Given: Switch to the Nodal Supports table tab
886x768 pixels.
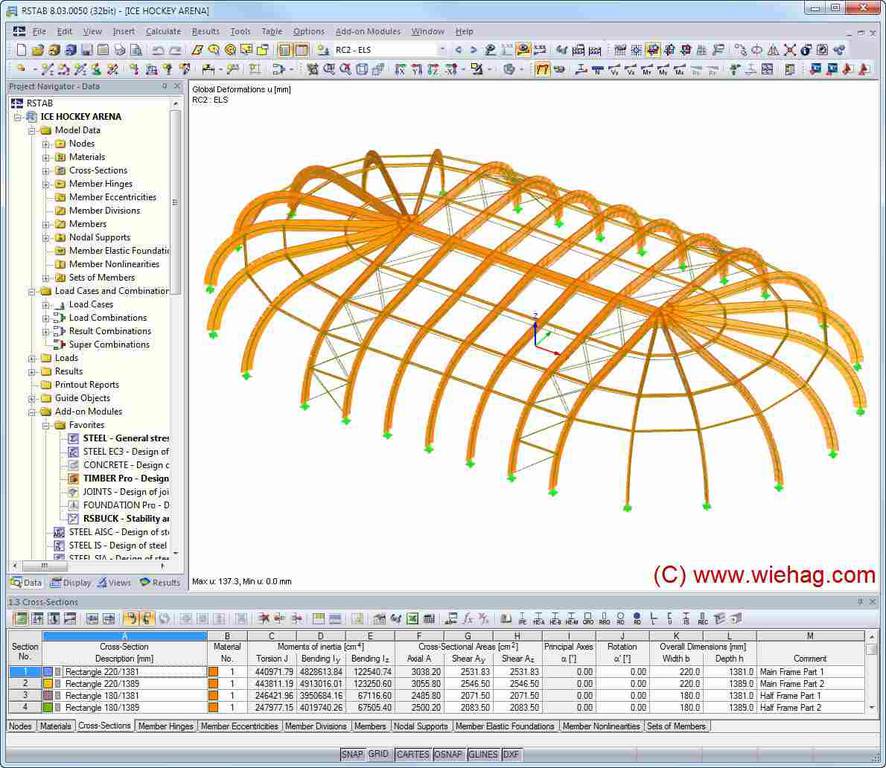Looking at the screenshot, I should pyautogui.click(x=420, y=726).
